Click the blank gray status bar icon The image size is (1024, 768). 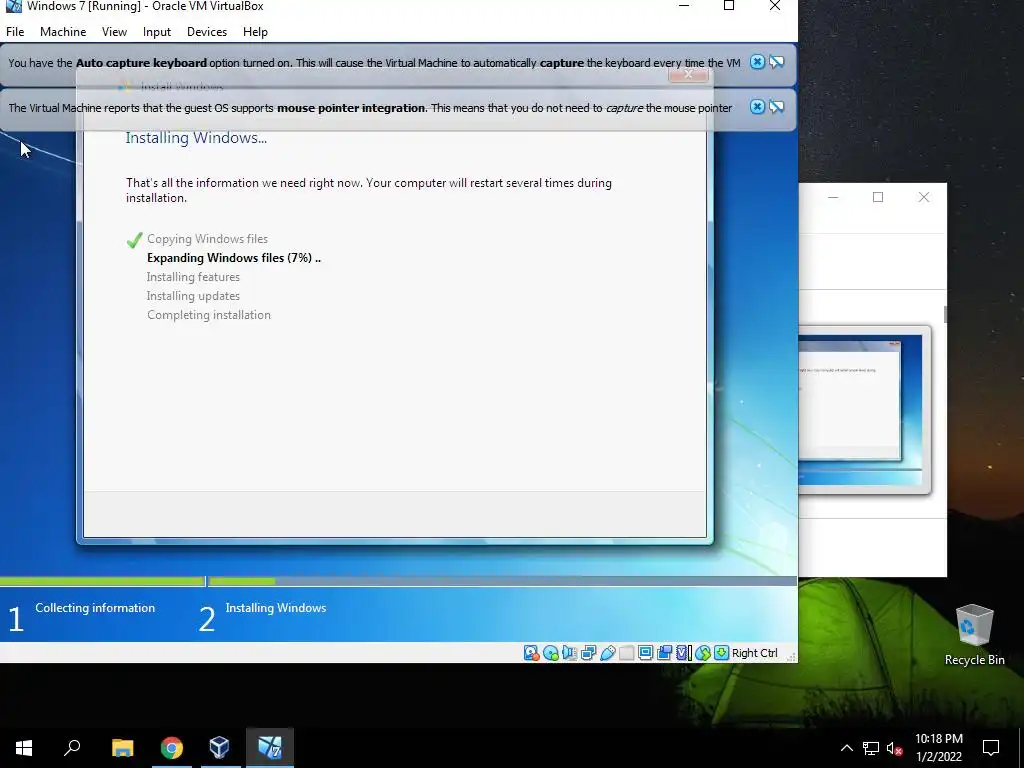point(626,653)
